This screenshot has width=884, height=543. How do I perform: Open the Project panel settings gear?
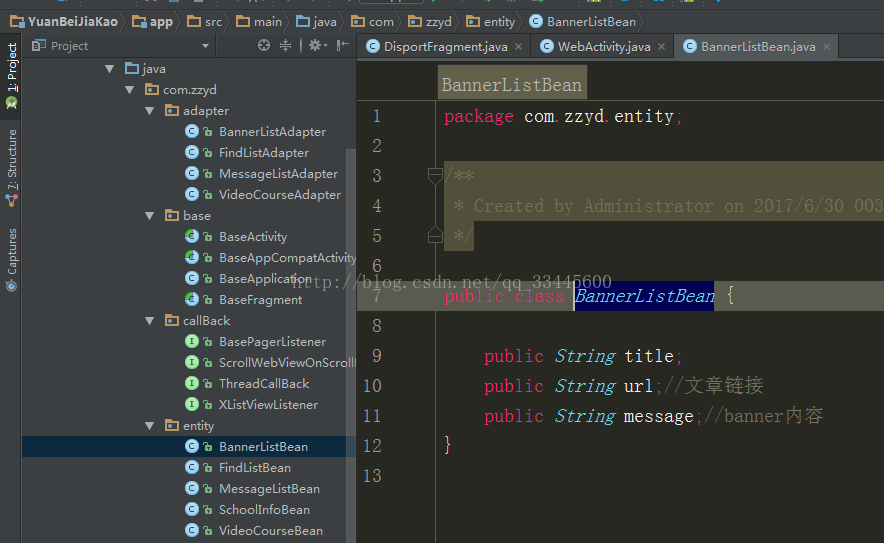point(317,46)
